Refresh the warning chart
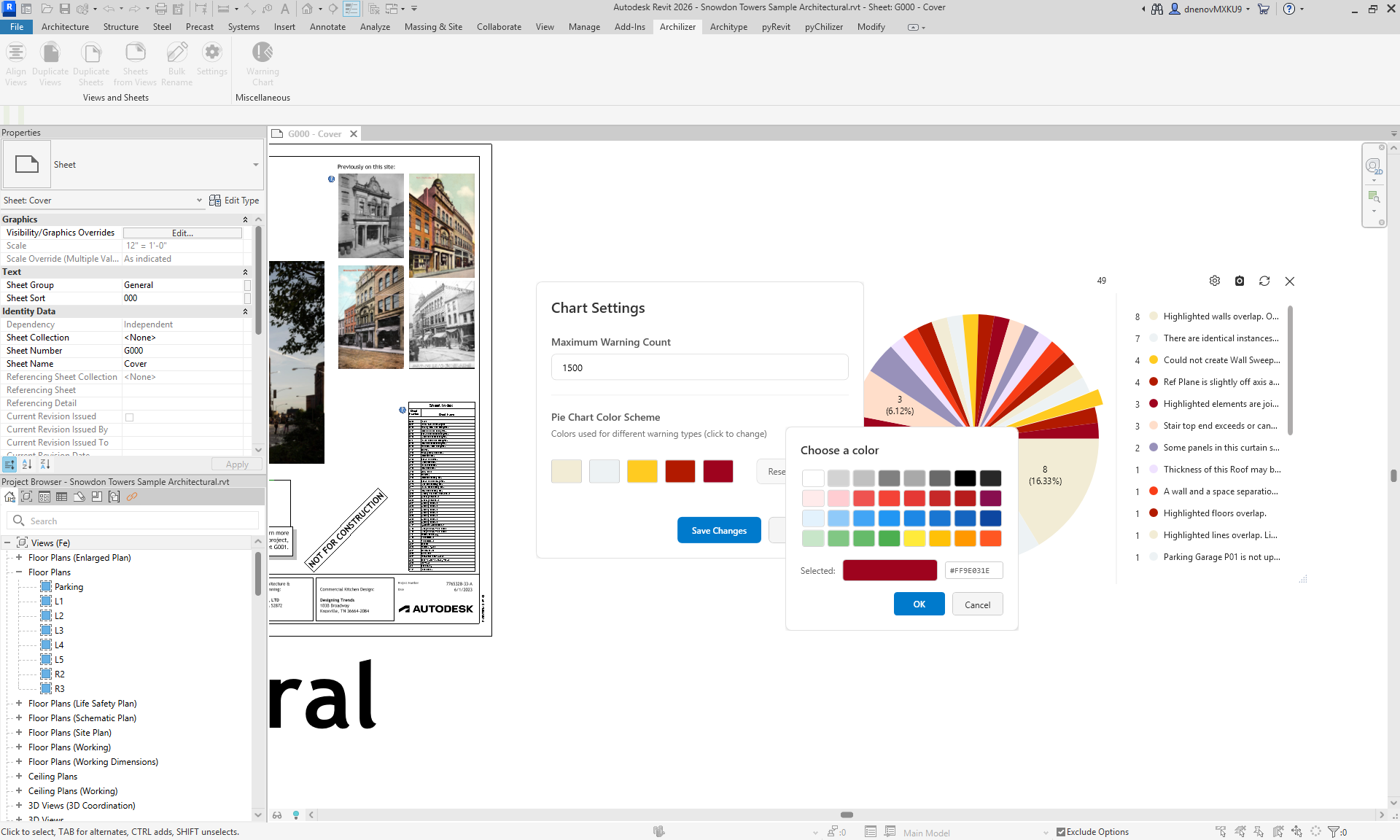1400x840 pixels. 1264,281
